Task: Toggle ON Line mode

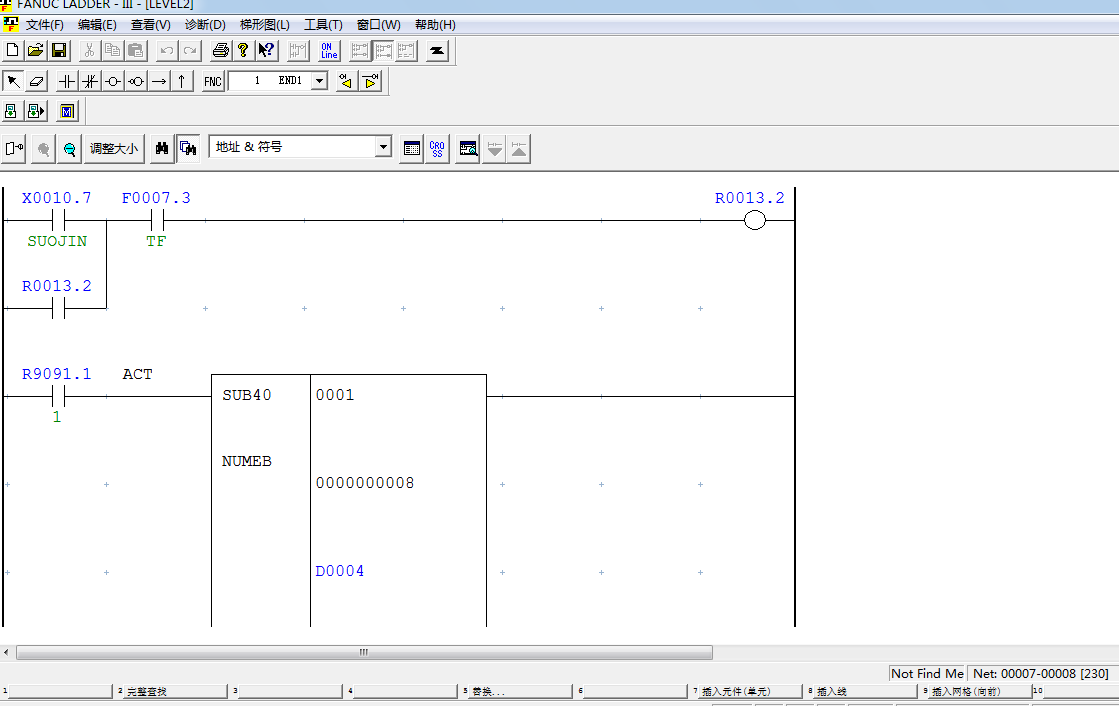Action: (x=328, y=50)
